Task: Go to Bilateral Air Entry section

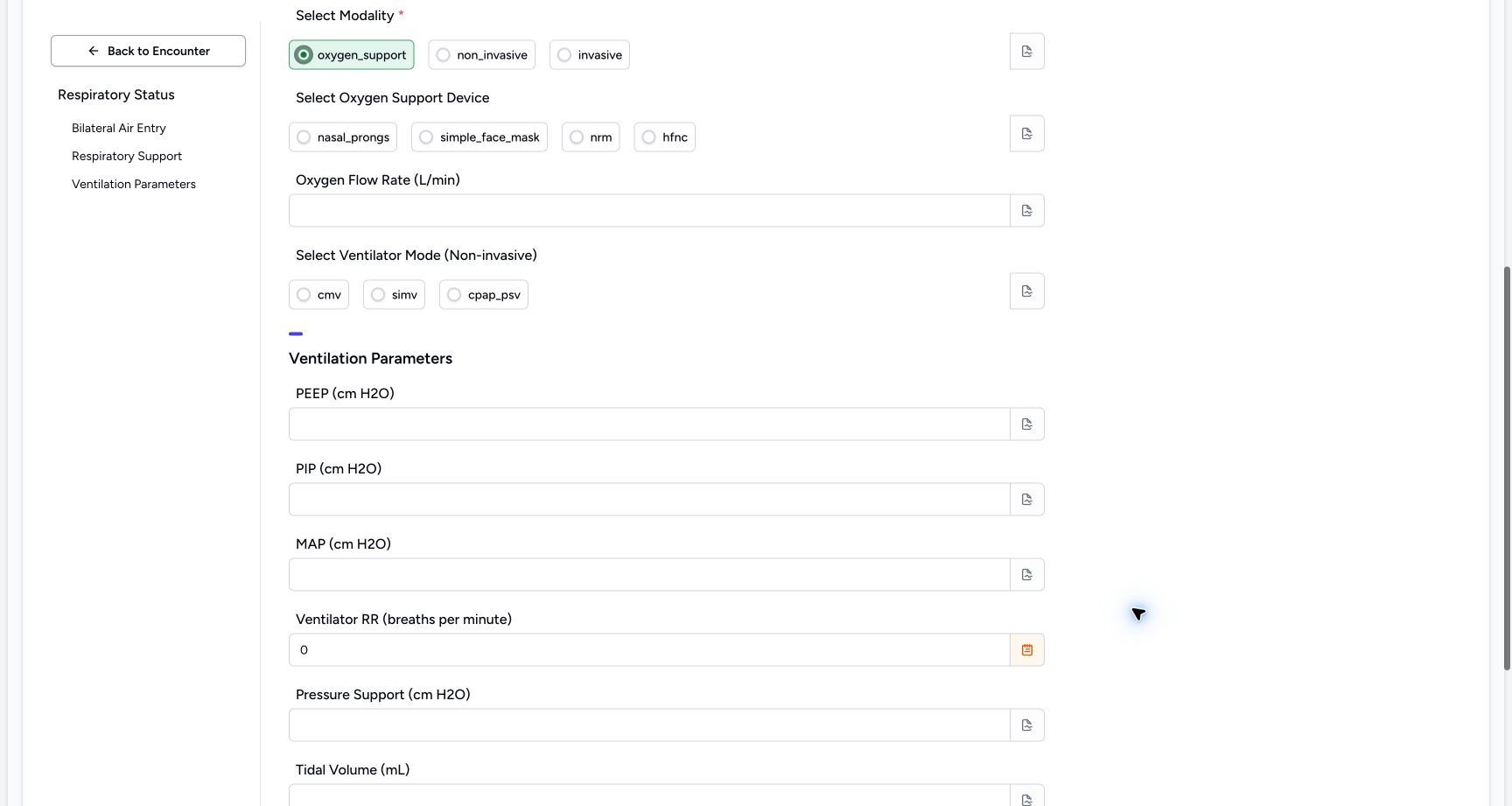Action: pyautogui.click(x=119, y=128)
